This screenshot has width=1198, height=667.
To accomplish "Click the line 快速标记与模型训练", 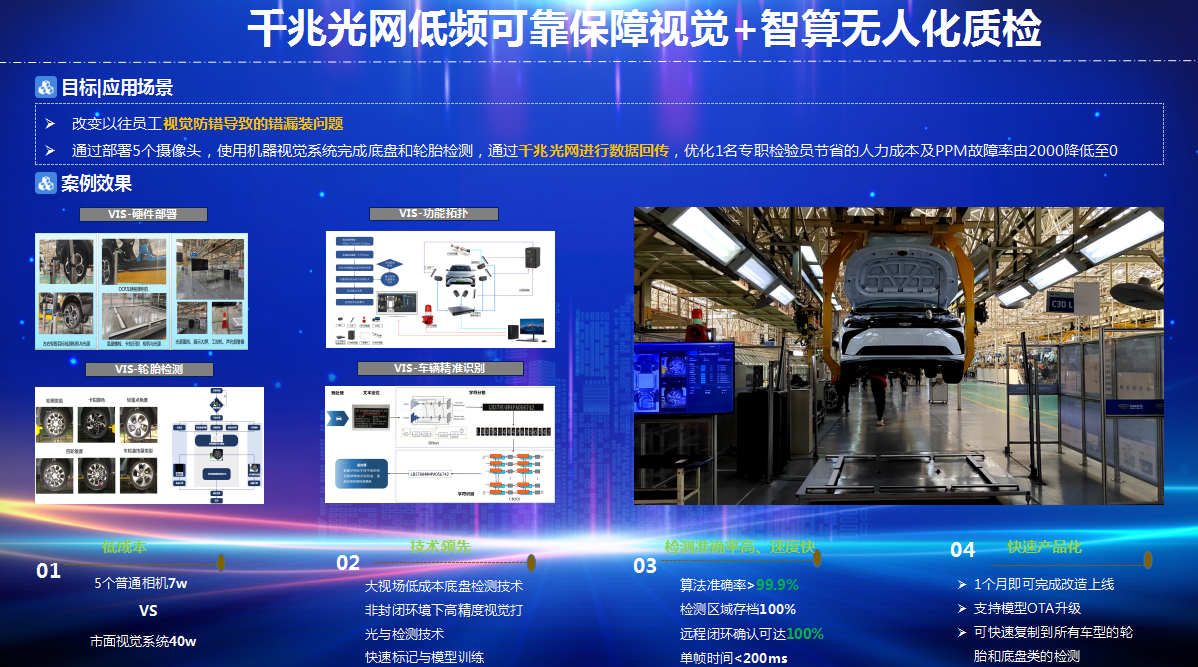I will [x=424, y=657].
